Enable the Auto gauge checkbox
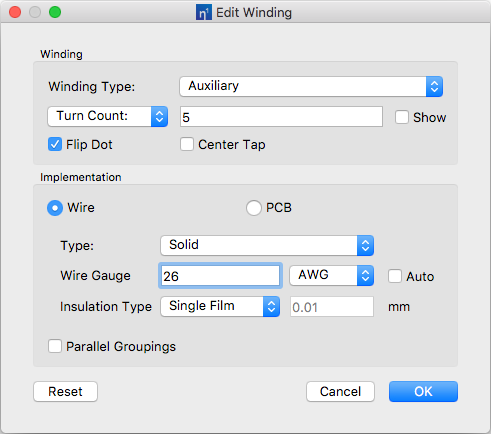491x434 pixels. click(395, 276)
